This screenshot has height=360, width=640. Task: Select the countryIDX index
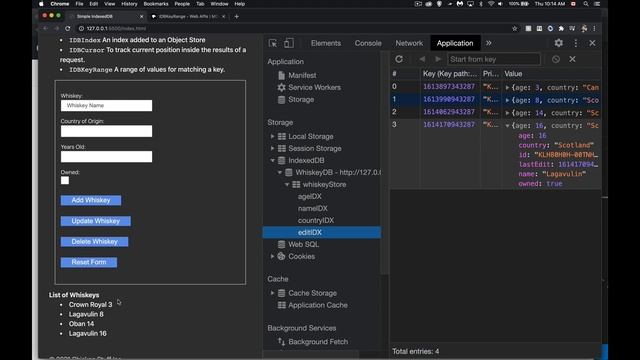(316, 220)
